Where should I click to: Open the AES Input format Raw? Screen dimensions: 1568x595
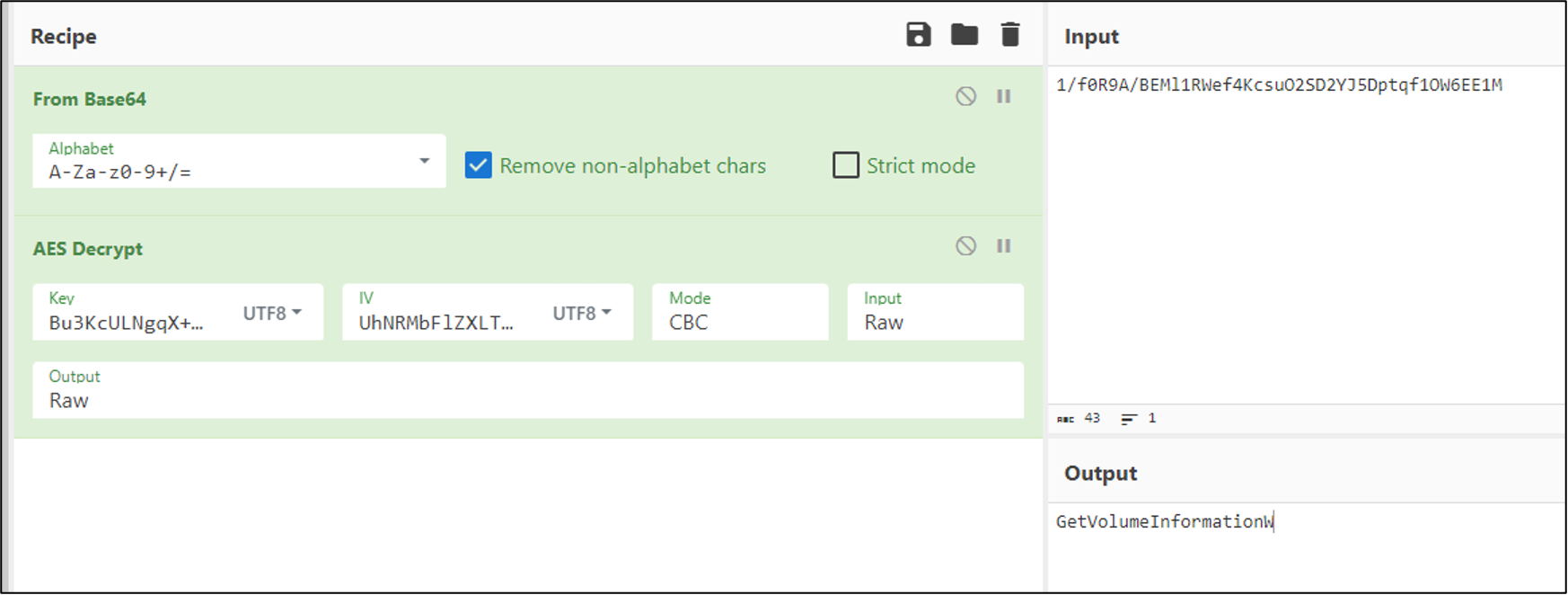click(934, 313)
